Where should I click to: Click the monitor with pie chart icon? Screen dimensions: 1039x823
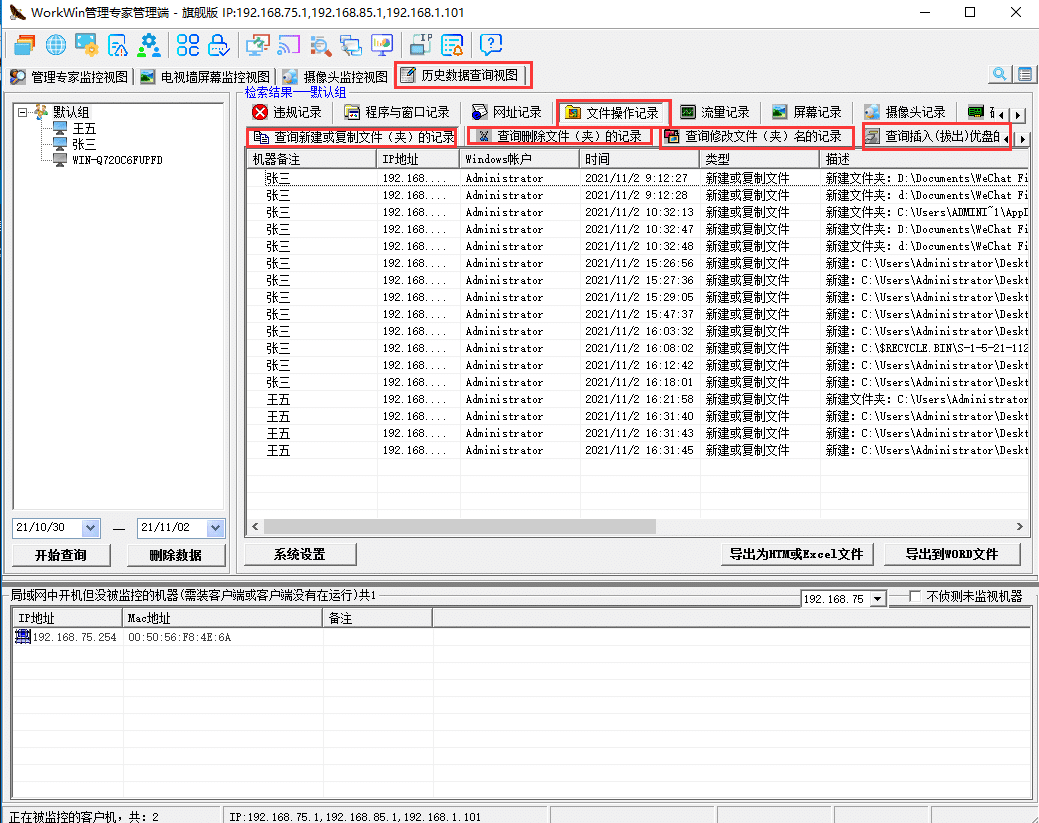tap(382, 45)
